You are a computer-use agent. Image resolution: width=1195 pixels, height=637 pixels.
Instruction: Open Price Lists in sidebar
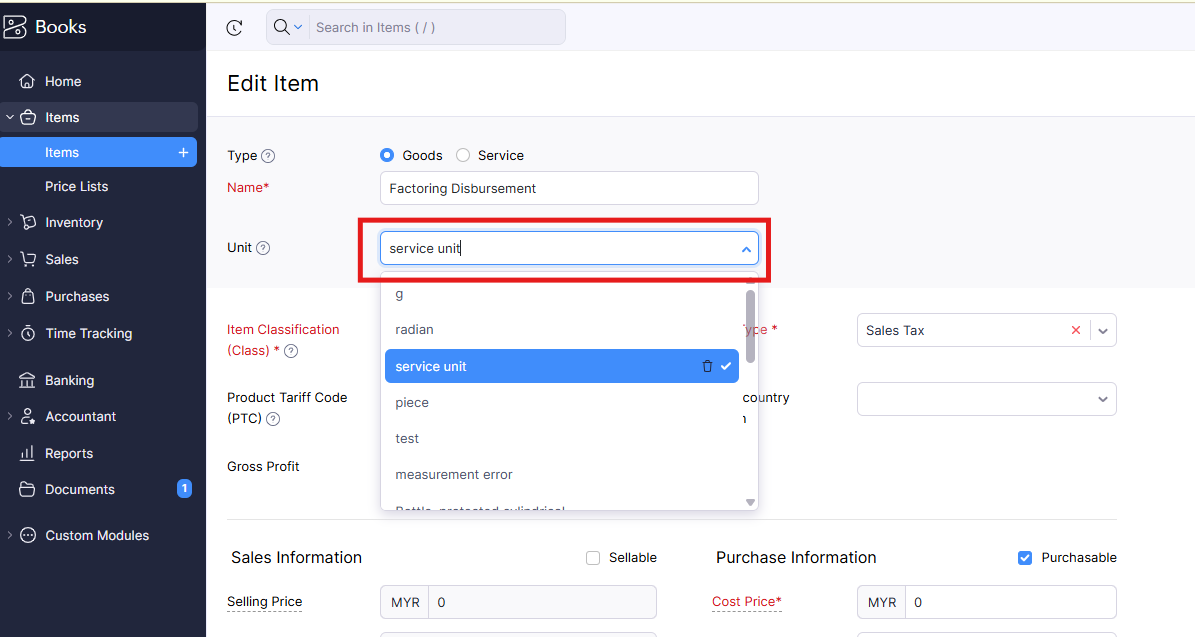tap(76, 187)
